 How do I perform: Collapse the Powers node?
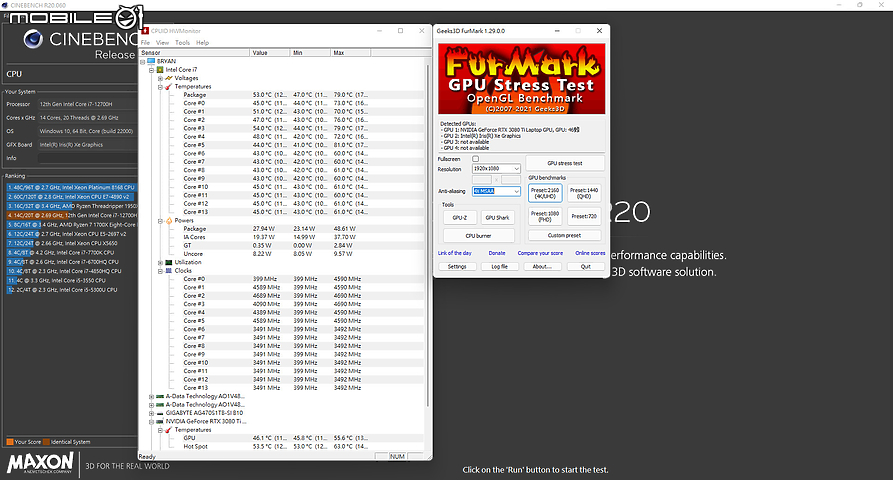point(160,221)
